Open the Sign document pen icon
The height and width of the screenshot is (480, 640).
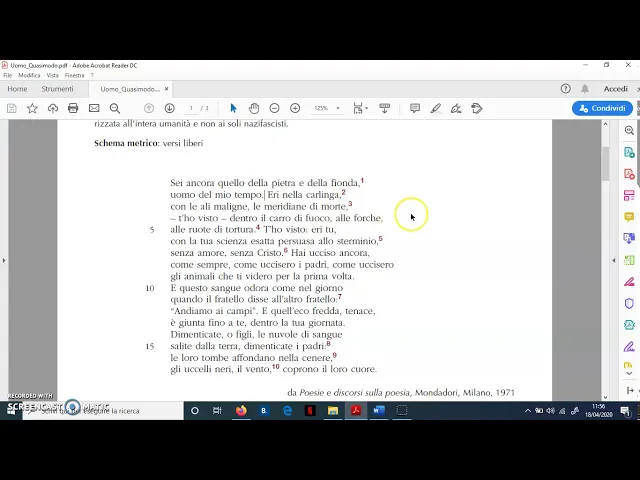tap(456, 108)
